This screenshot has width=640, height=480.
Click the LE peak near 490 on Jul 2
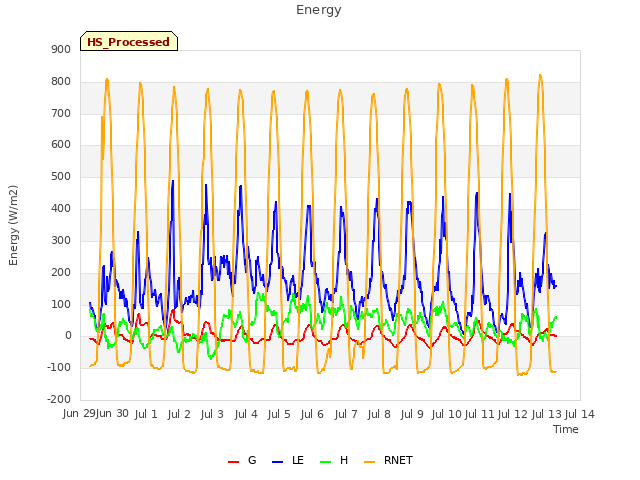click(173, 181)
